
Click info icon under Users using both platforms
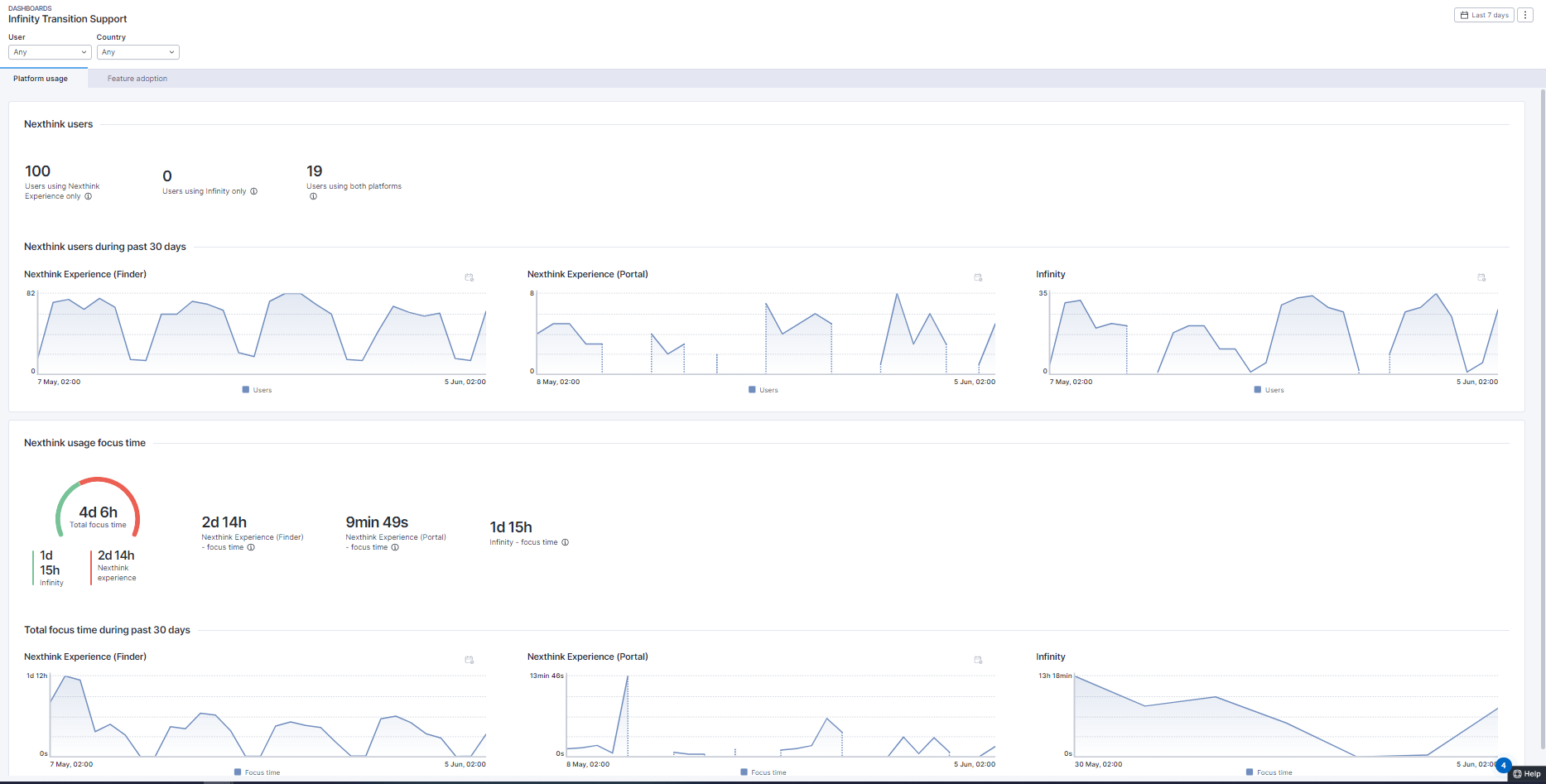coord(313,196)
